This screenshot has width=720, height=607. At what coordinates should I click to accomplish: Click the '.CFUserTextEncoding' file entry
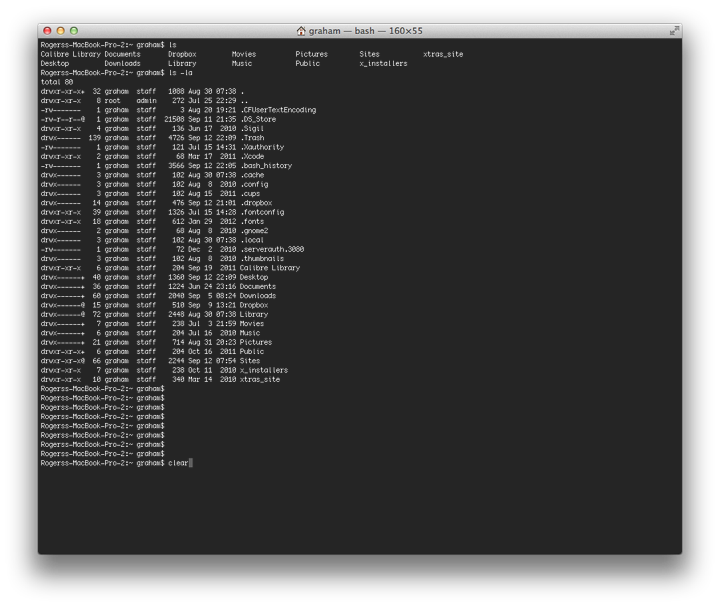coord(278,110)
